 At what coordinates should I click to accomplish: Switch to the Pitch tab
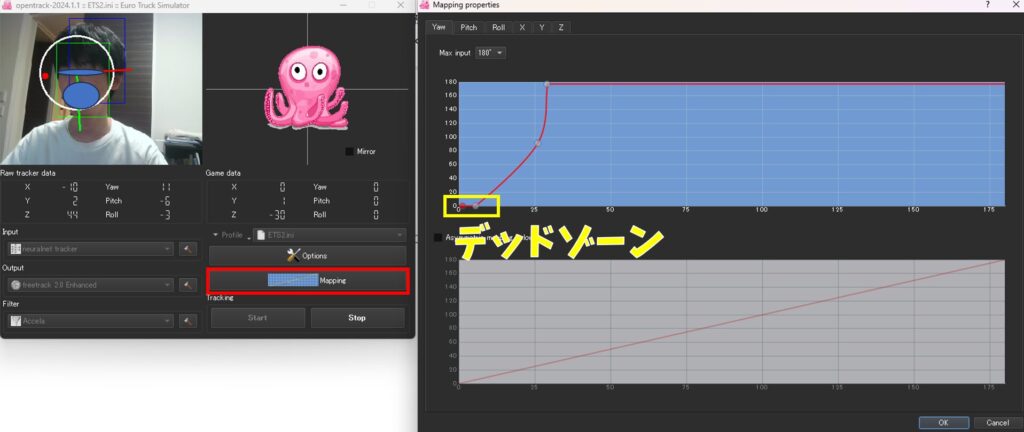[469, 27]
